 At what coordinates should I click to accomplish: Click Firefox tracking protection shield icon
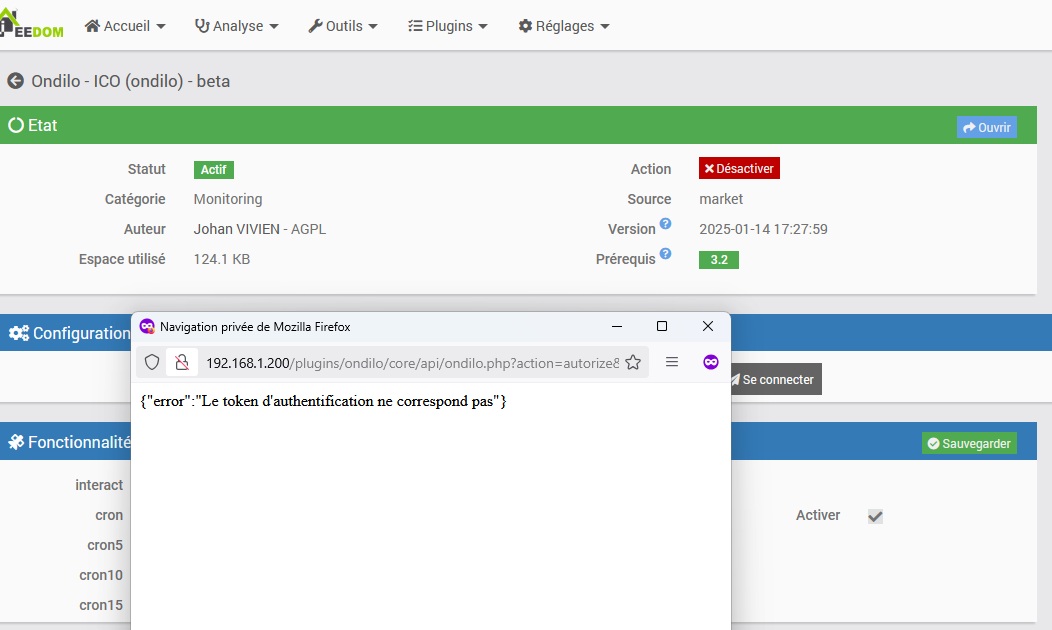tap(152, 362)
